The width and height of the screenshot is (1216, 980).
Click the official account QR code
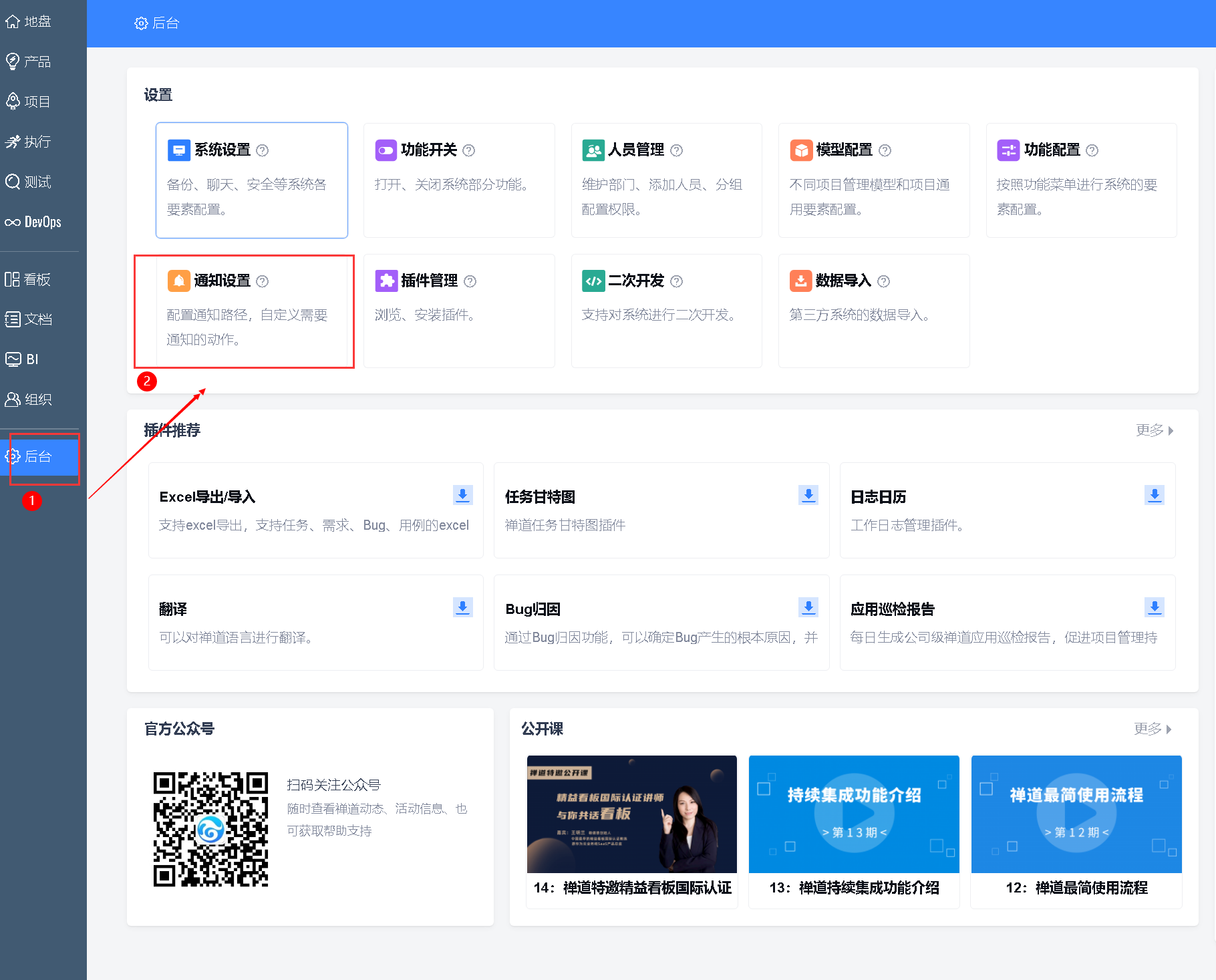pyautogui.click(x=211, y=830)
